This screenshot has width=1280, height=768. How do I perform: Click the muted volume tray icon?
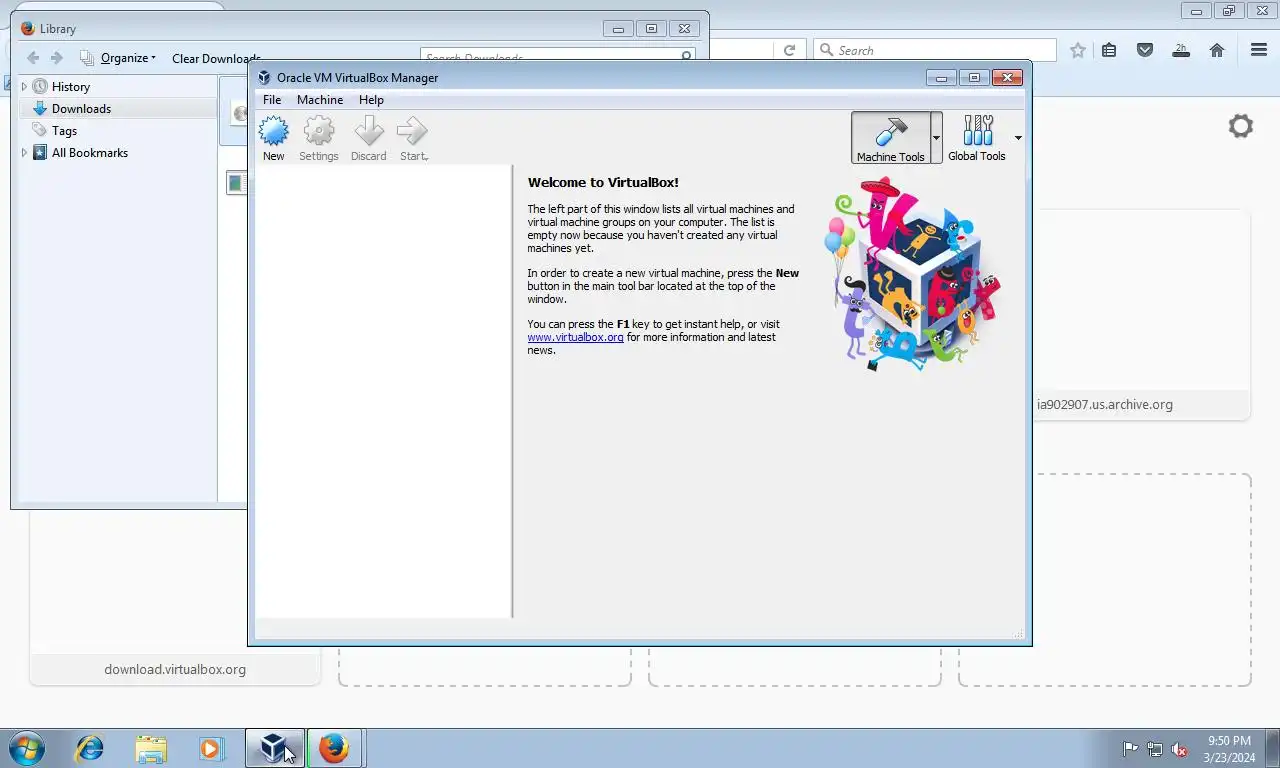pos(1179,749)
